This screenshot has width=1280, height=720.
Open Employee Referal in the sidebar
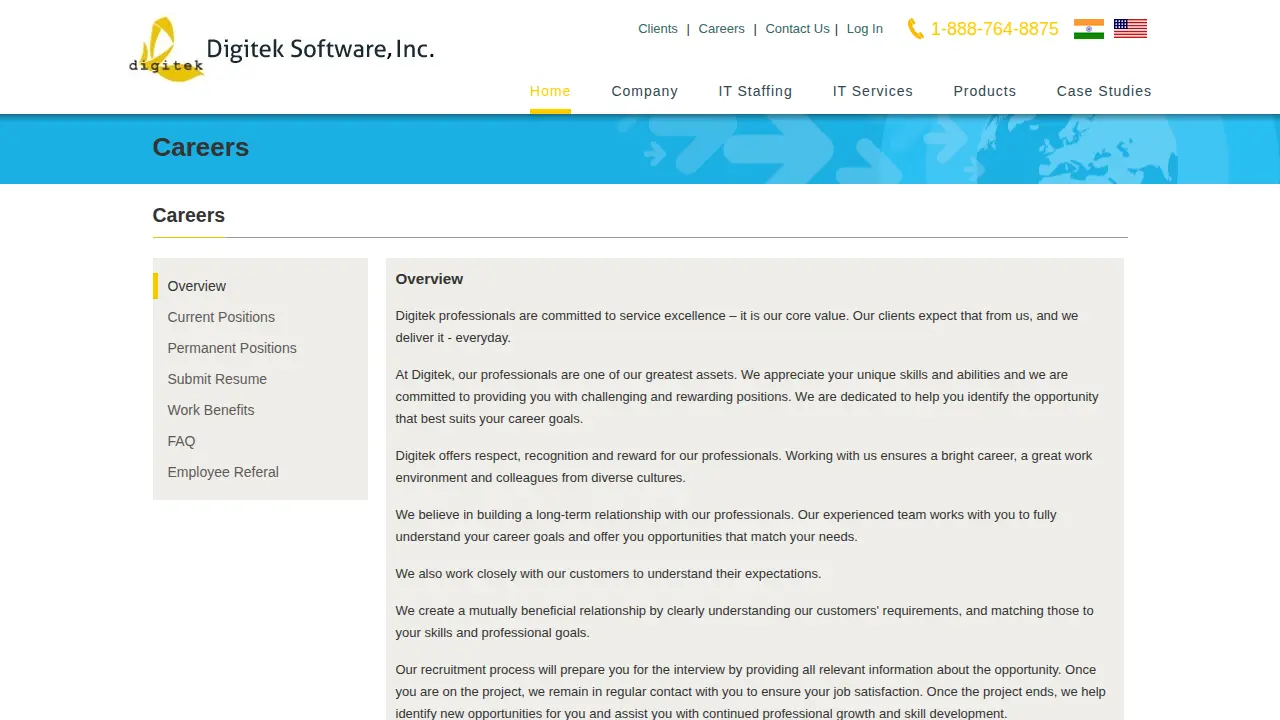(223, 472)
